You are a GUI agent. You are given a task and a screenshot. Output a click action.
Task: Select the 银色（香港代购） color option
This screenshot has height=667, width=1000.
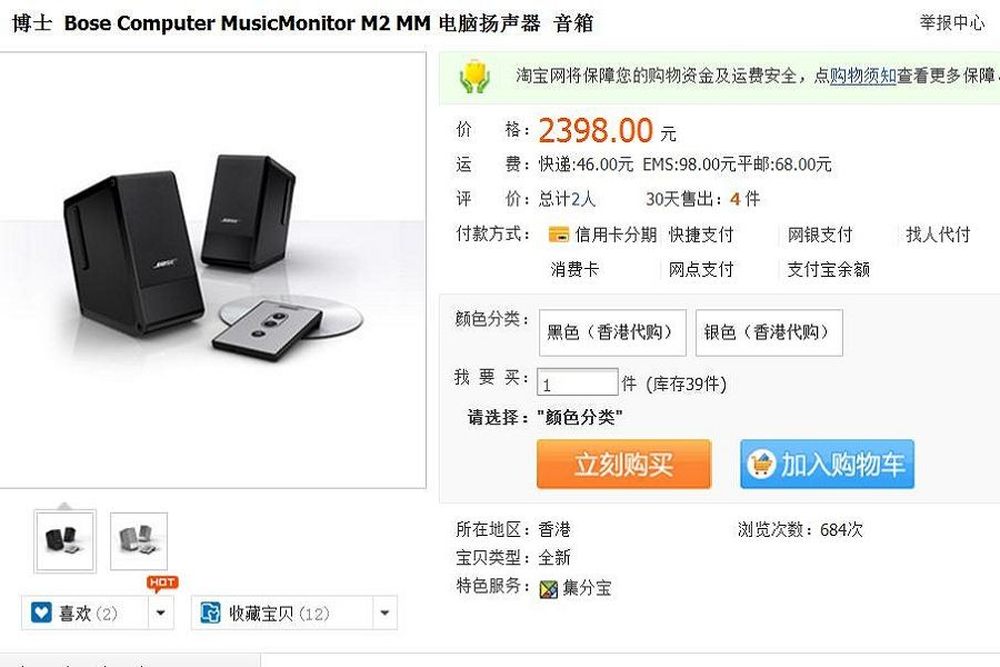point(769,332)
